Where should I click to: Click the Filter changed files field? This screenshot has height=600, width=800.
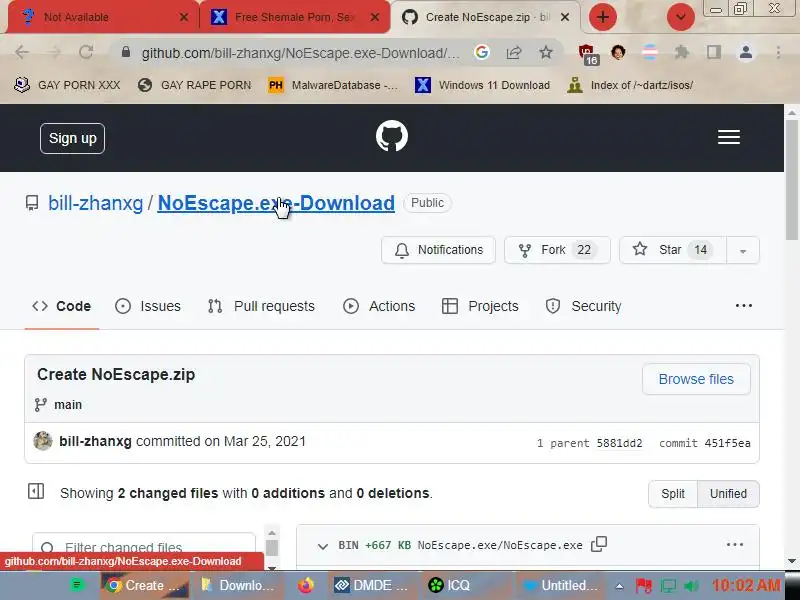click(144, 548)
